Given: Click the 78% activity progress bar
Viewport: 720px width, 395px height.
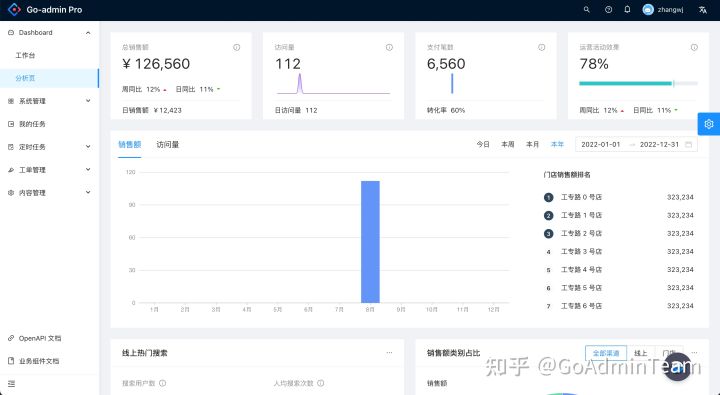Looking at the screenshot, I should click(x=638, y=84).
